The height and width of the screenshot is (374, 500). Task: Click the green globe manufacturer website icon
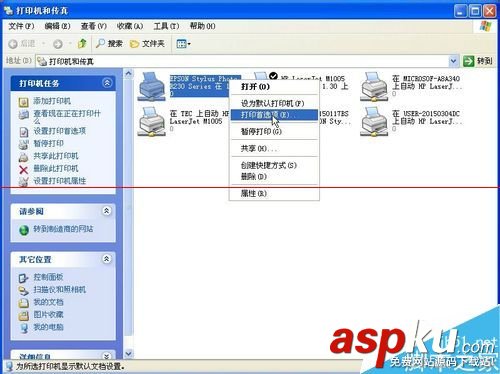(24, 230)
